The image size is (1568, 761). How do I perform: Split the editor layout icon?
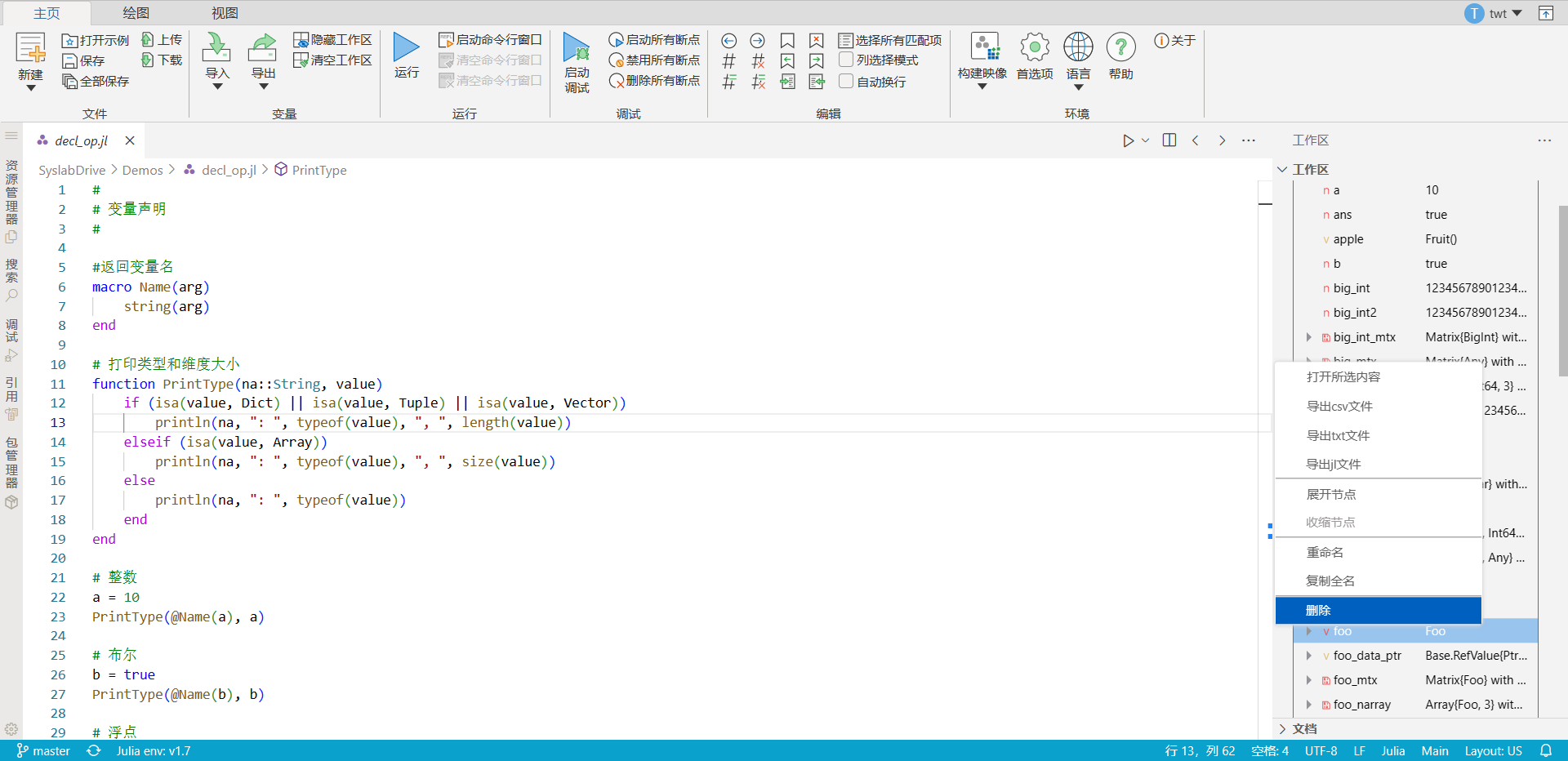click(1169, 140)
